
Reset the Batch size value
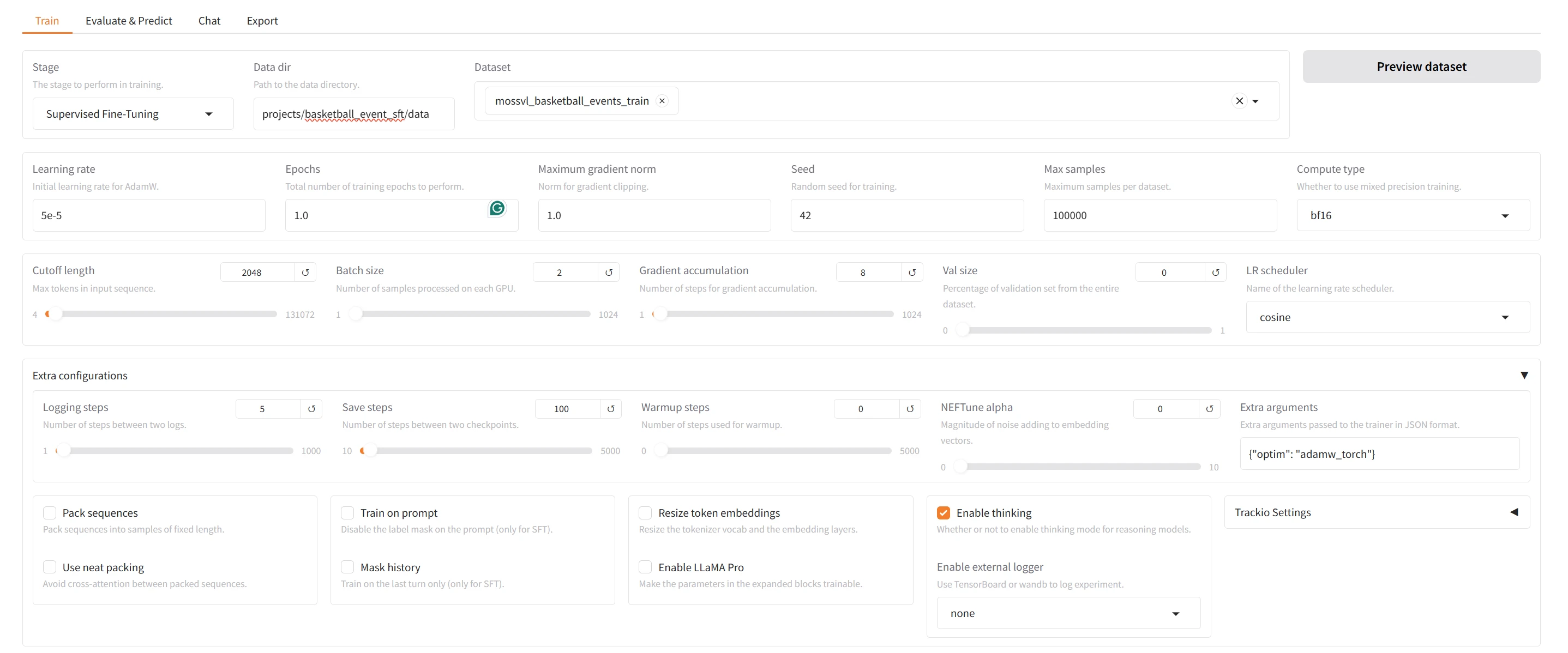coord(609,272)
